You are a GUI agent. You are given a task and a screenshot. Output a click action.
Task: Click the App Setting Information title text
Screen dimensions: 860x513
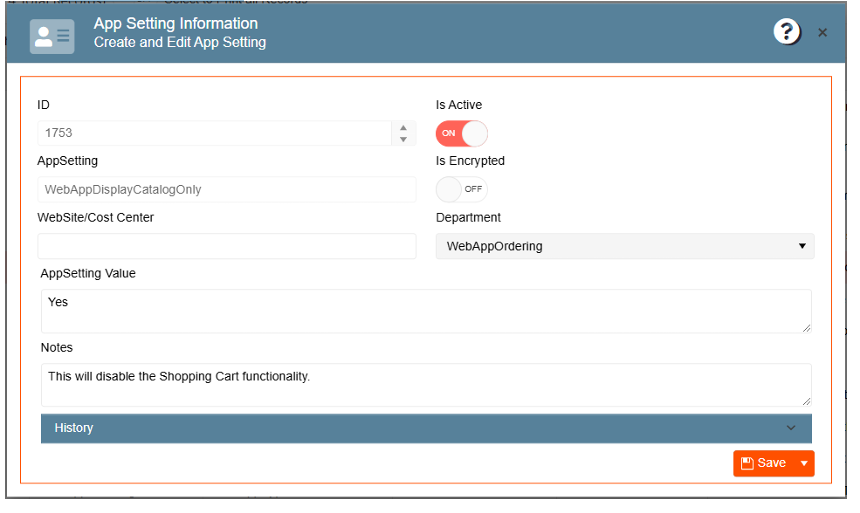tap(175, 23)
